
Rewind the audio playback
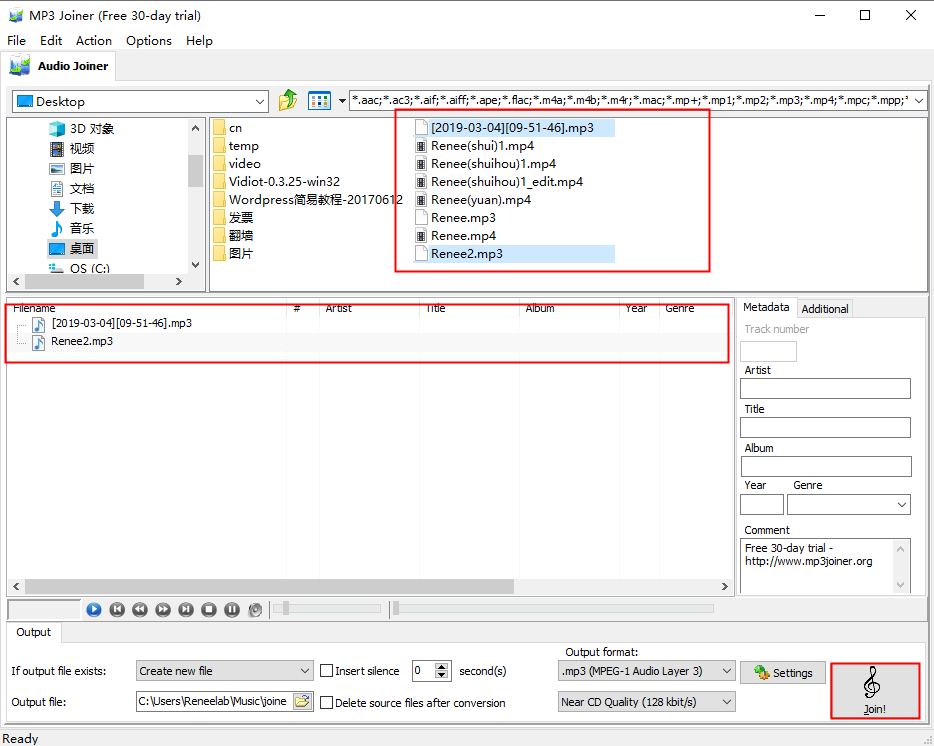tap(140, 609)
